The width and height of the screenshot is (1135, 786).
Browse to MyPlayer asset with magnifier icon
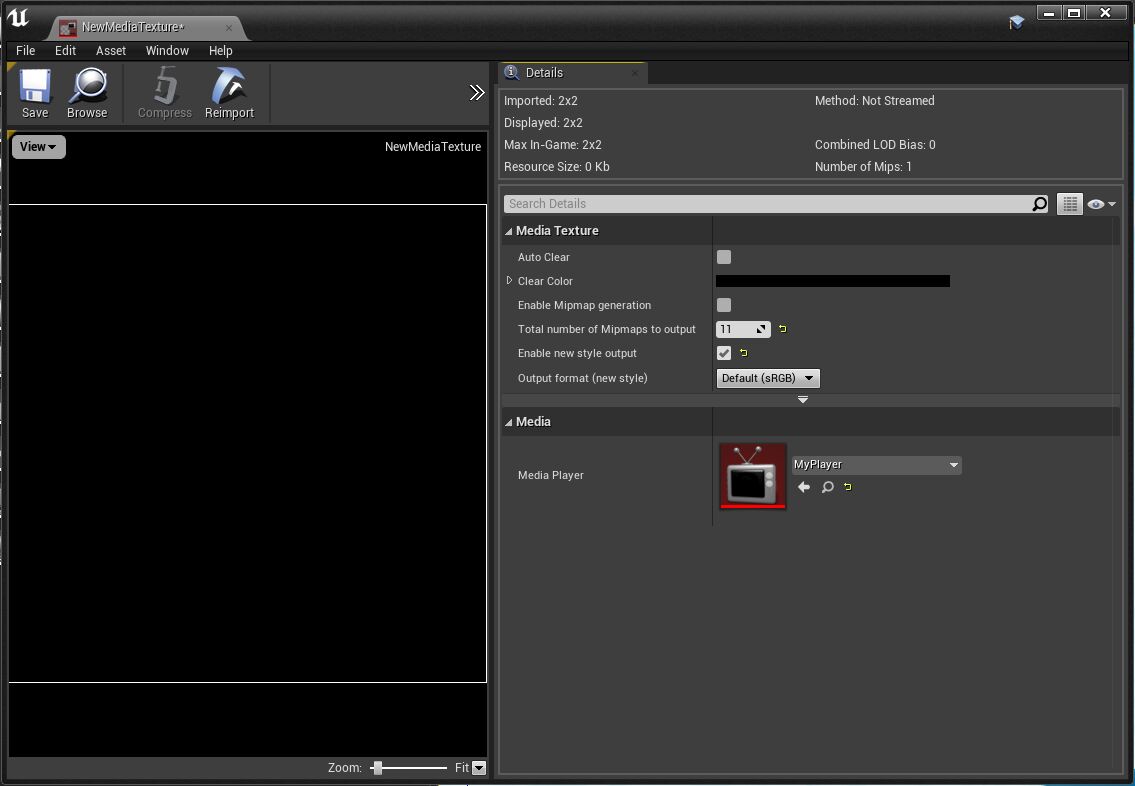(x=827, y=487)
